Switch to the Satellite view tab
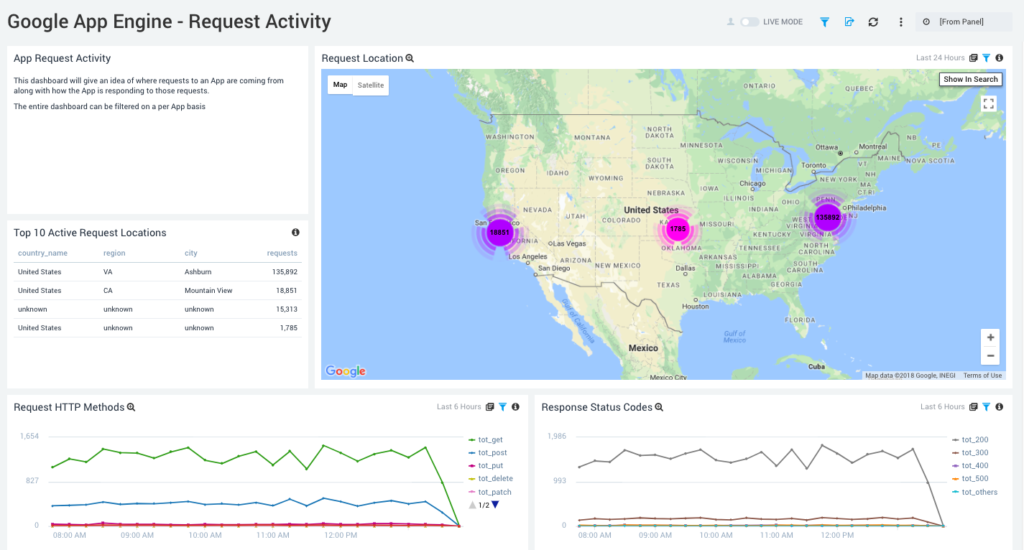1024x550 pixels. click(x=371, y=85)
